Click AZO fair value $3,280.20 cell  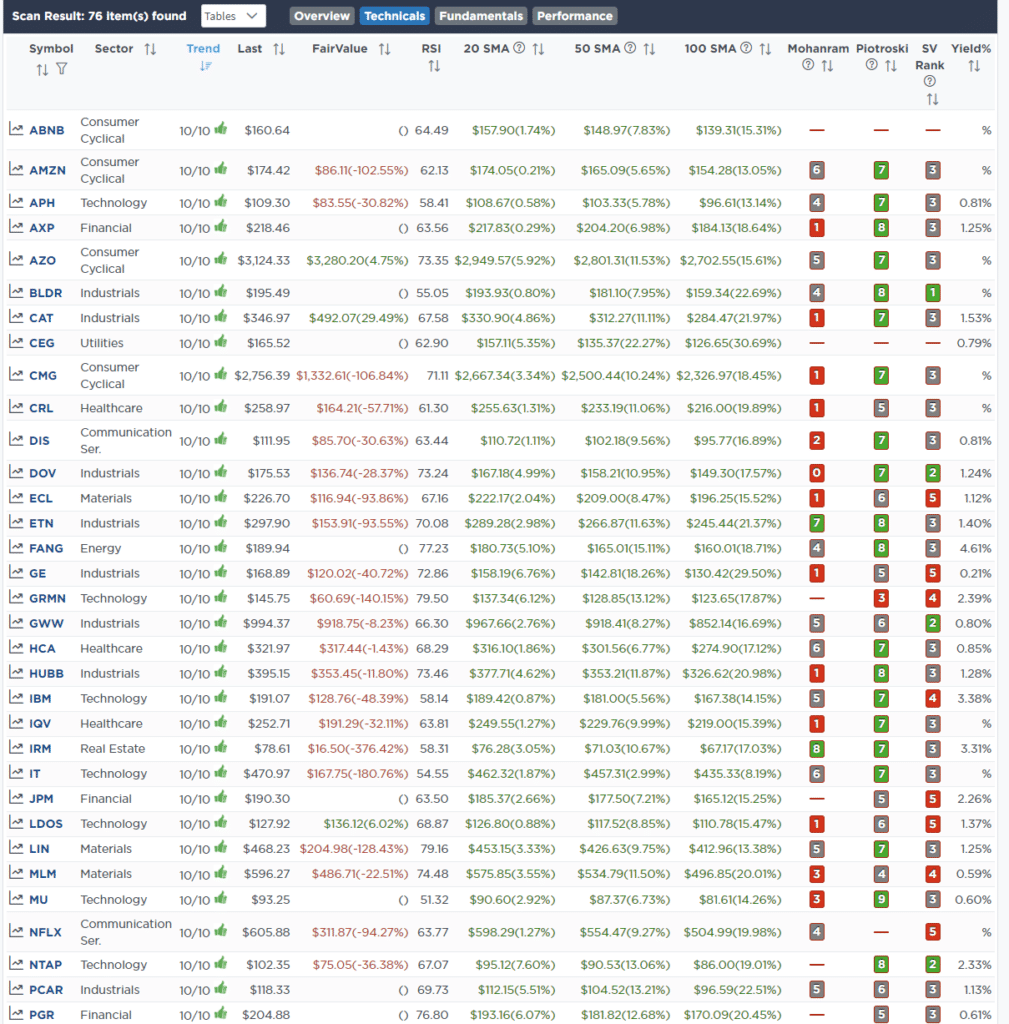tap(357, 260)
